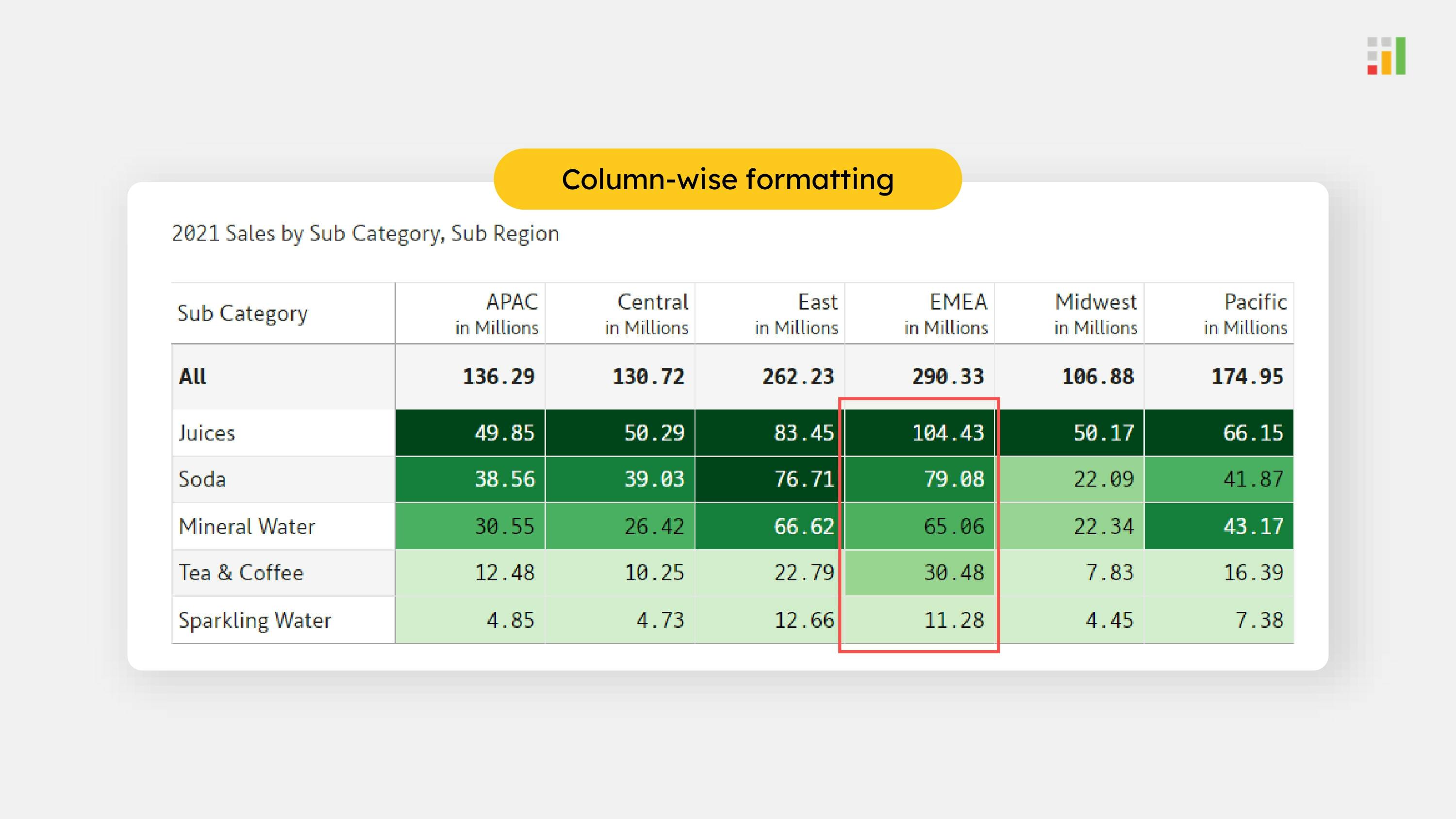1456x819 pixels.
Task: Click the Pacific in Millions header
Action: coord(1245,314)
